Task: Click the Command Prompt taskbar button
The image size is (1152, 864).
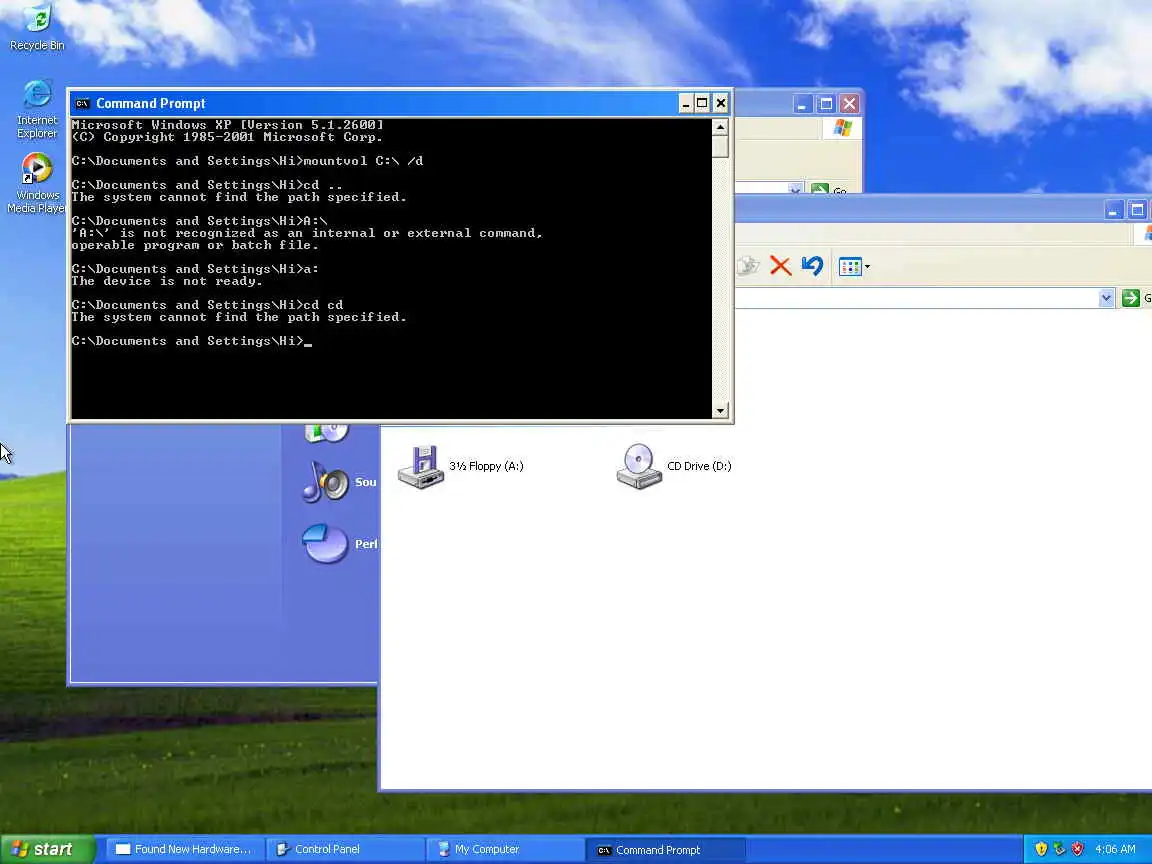Action: [x=664, y=849]
